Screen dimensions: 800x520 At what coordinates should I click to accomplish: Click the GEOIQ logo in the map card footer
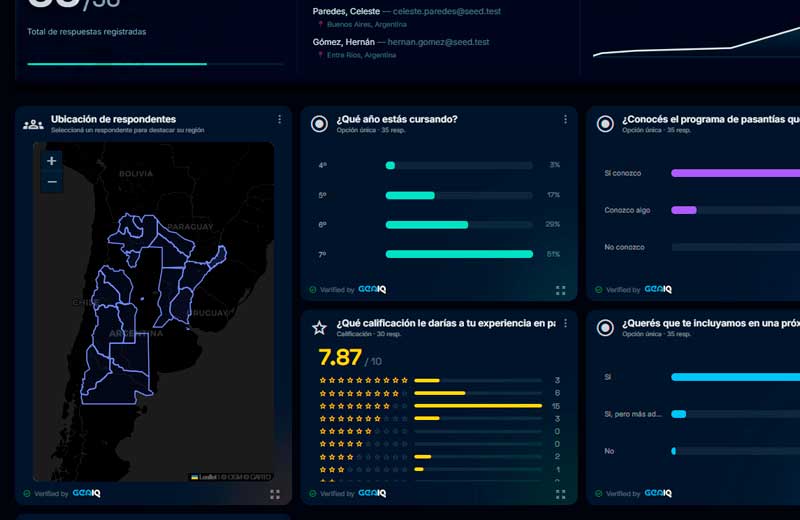click(x=86, y=493)
